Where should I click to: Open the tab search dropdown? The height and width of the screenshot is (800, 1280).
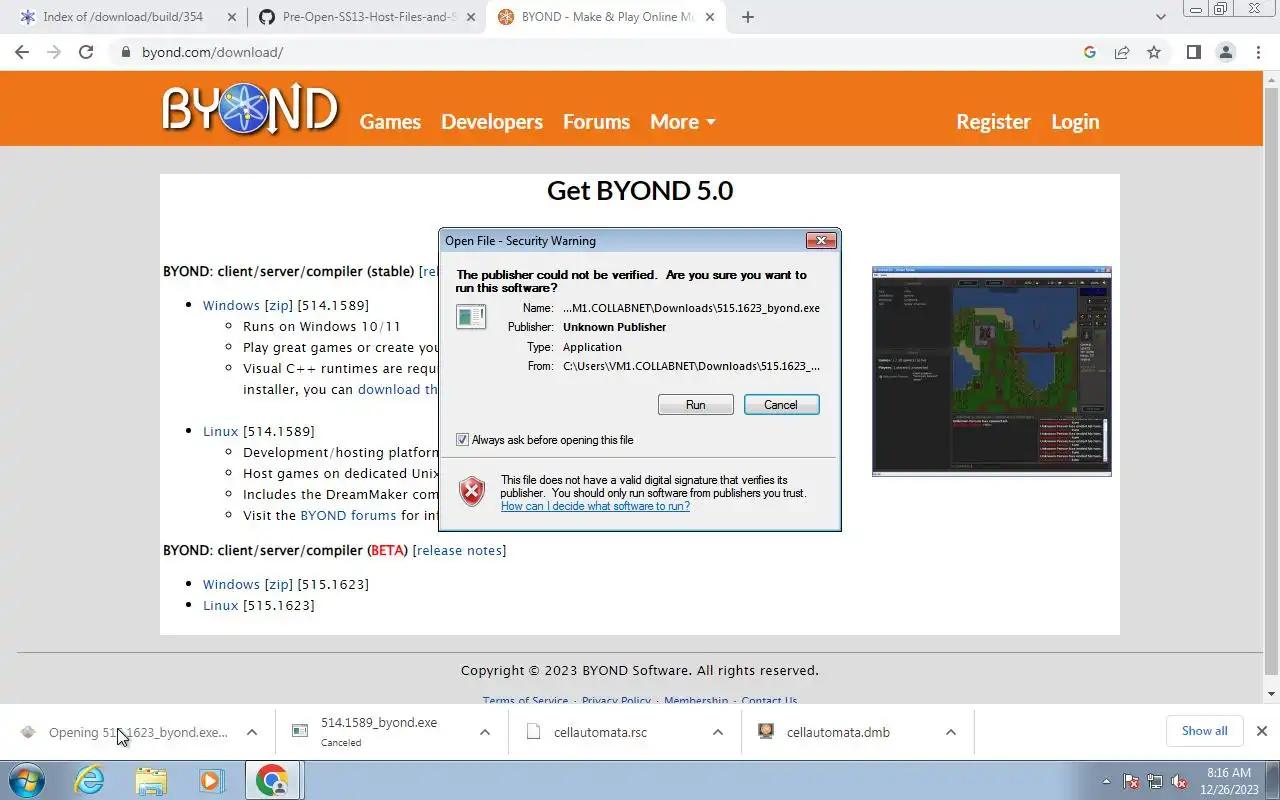pos(1161,17)
